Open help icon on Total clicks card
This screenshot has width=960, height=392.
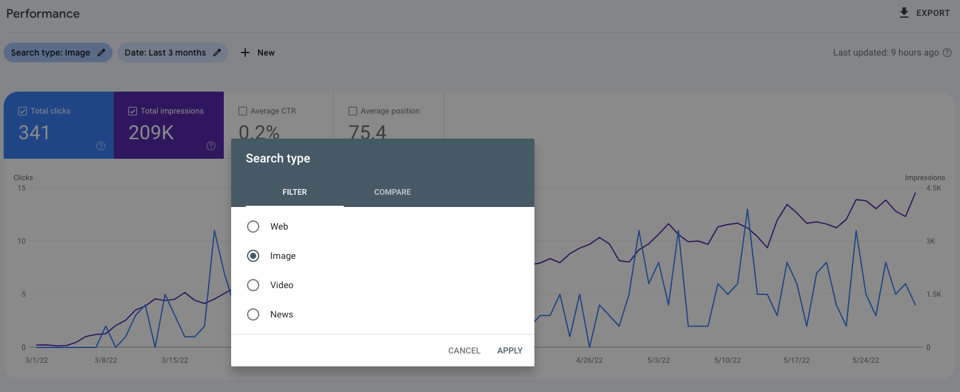101,146
